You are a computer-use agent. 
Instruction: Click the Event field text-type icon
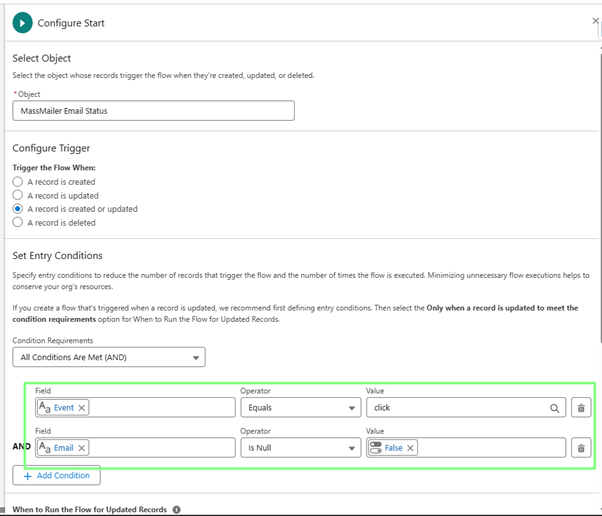click(x=45, y=407)
